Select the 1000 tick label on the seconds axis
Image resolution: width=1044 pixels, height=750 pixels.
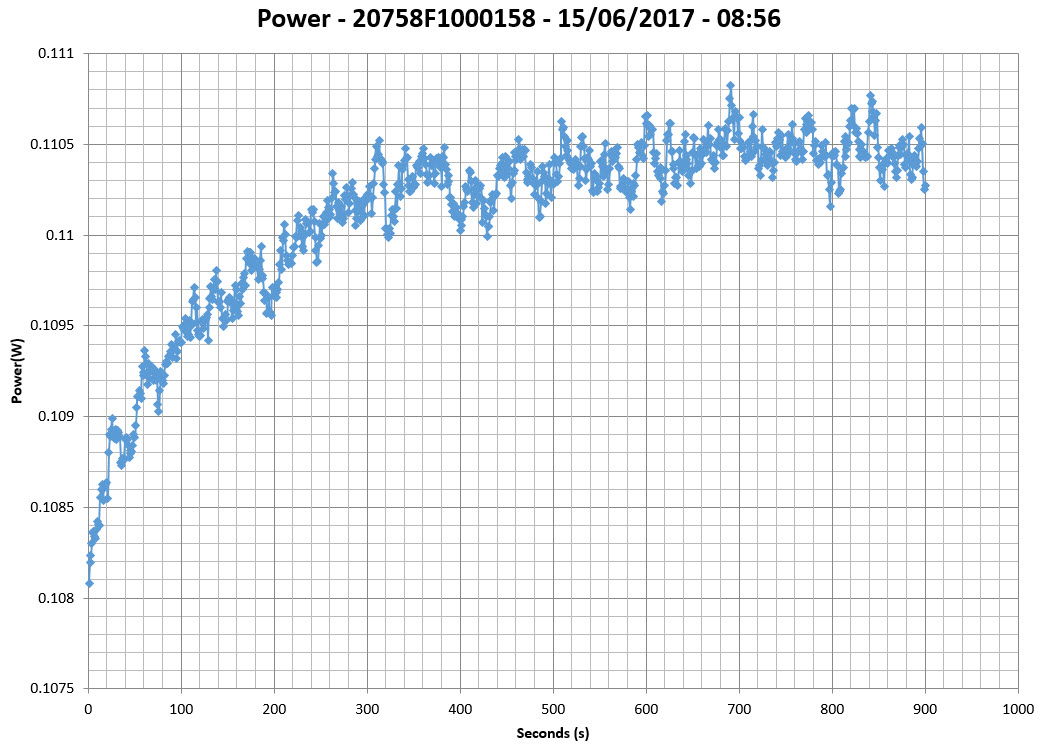[x=1017, y=707]
